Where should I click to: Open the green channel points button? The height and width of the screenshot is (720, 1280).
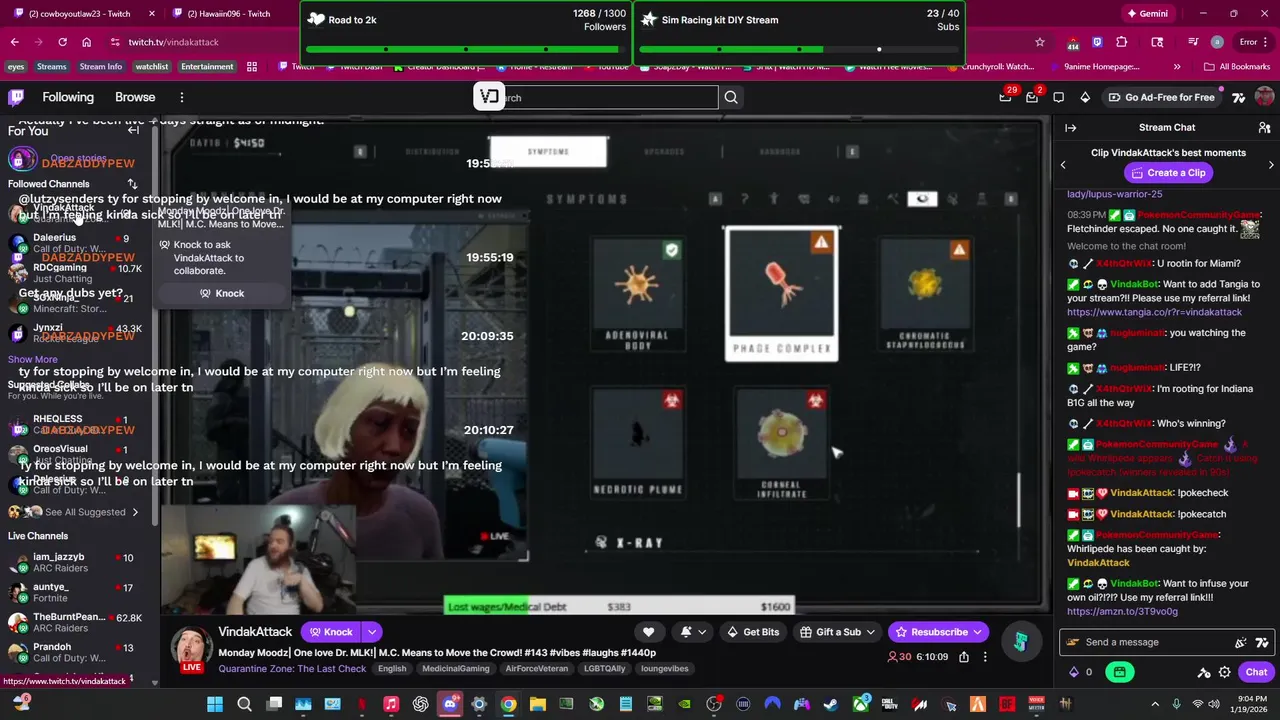1120,672
